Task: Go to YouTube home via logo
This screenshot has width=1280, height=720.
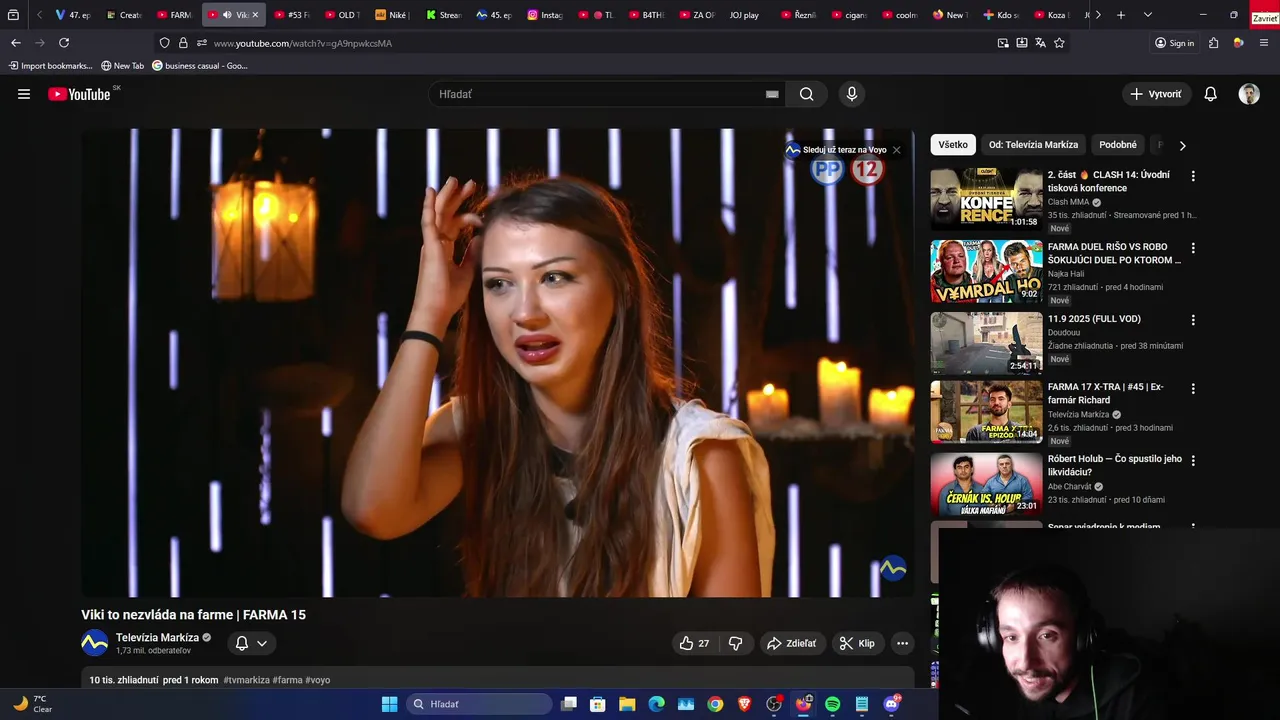Action: 79,94
